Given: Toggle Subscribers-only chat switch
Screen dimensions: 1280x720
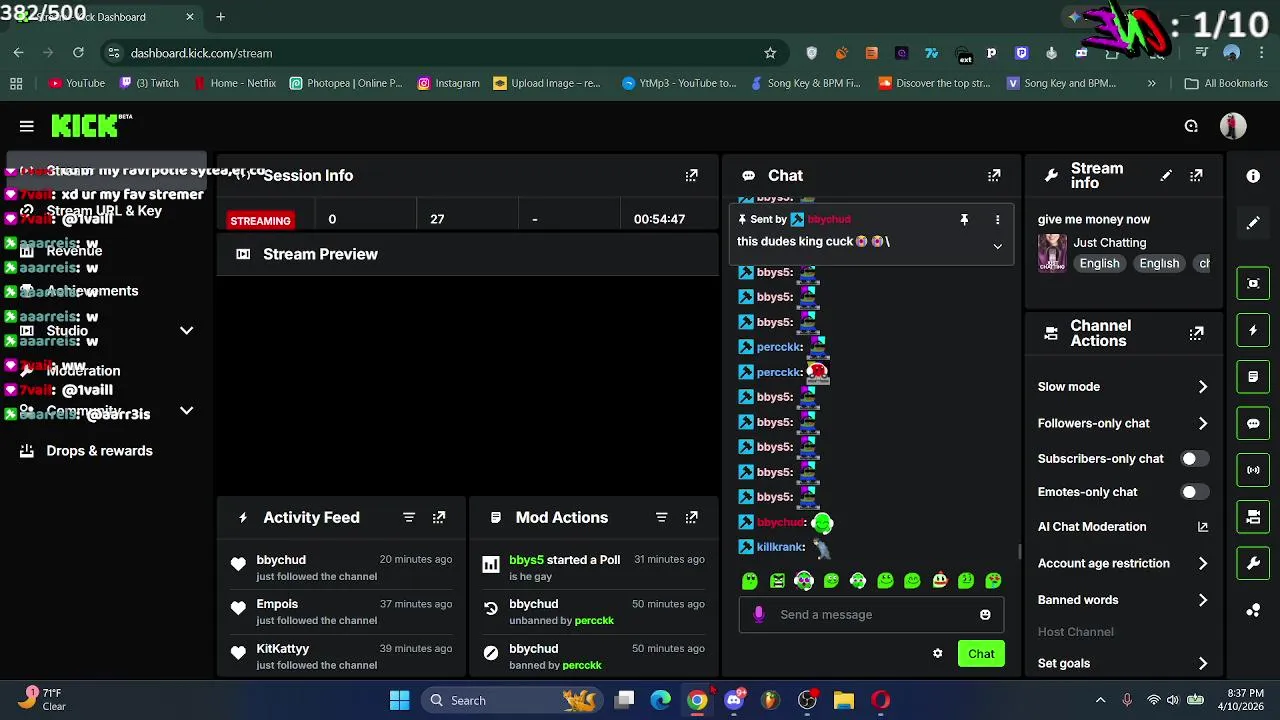Looking at the screenshot, I should (1195, 459).
